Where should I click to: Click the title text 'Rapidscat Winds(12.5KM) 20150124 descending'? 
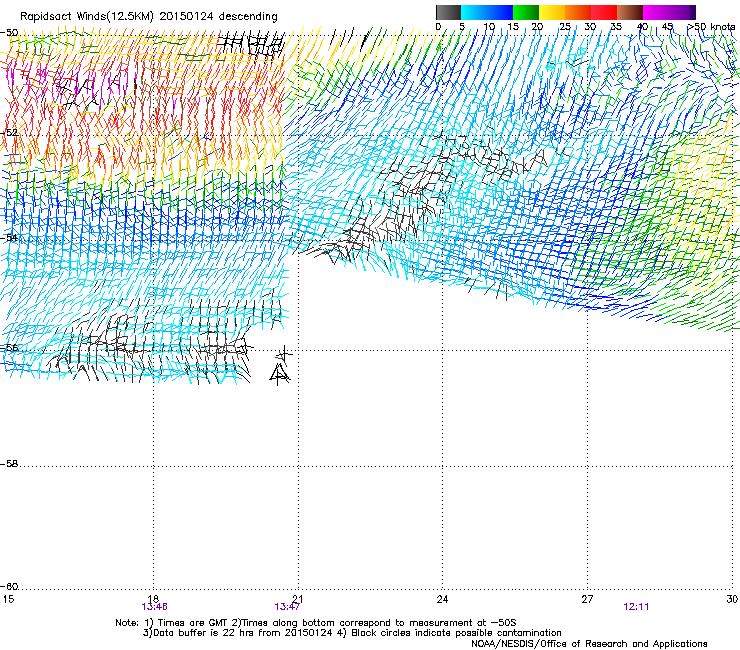[149, 17]
